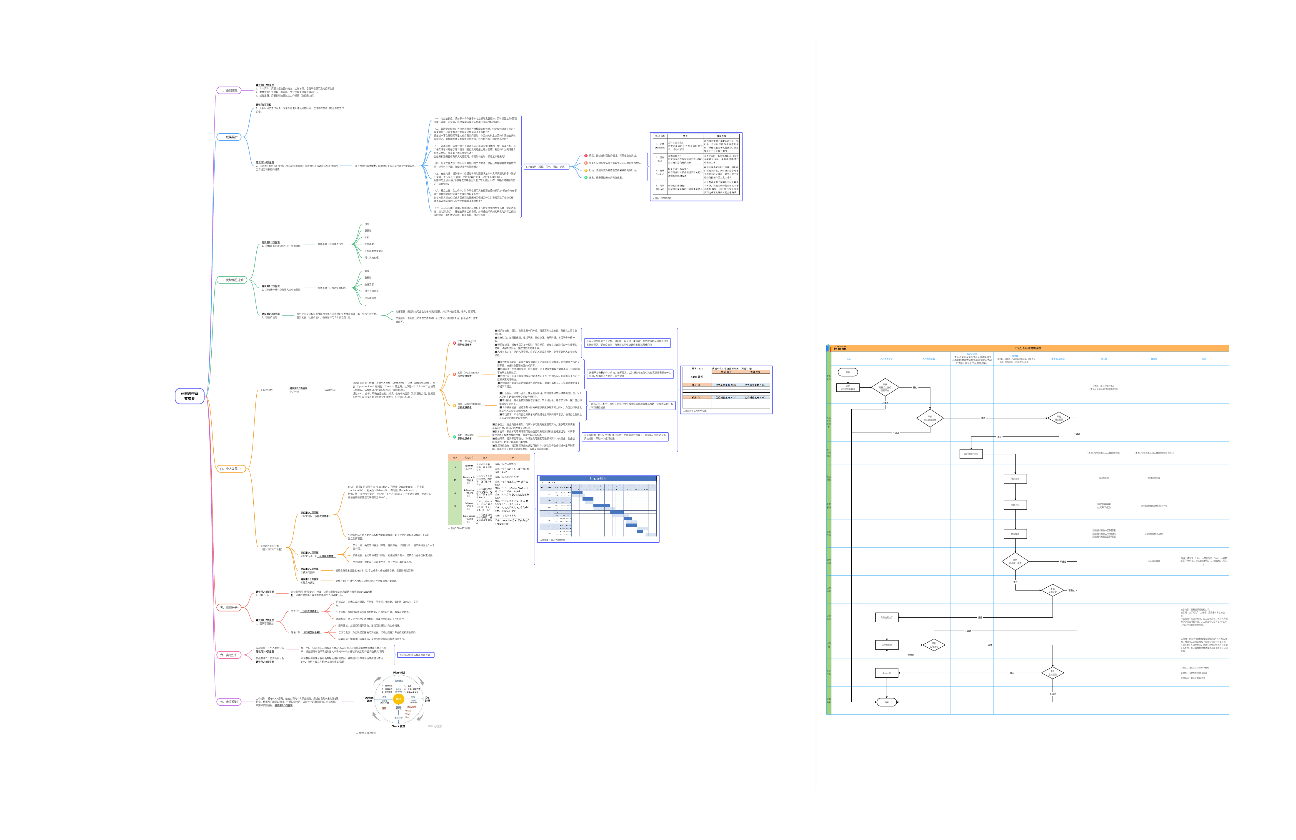Click the red circle priority marker icon
This screenshot has height=840, width=1296.
(x=586, y=155)
